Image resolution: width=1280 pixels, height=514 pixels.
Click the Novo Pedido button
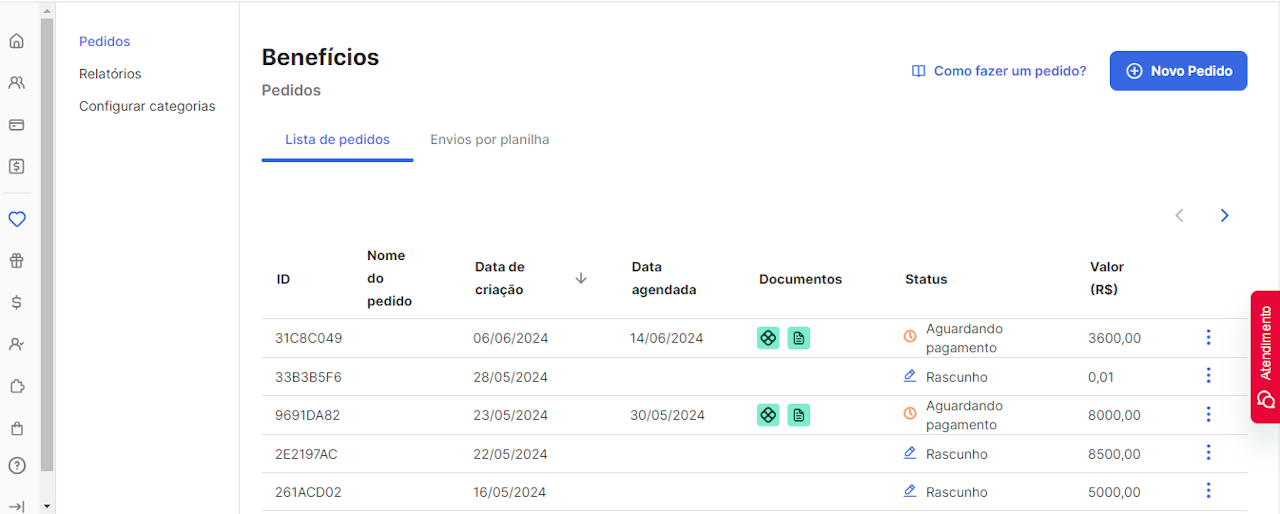point(1178,71)
